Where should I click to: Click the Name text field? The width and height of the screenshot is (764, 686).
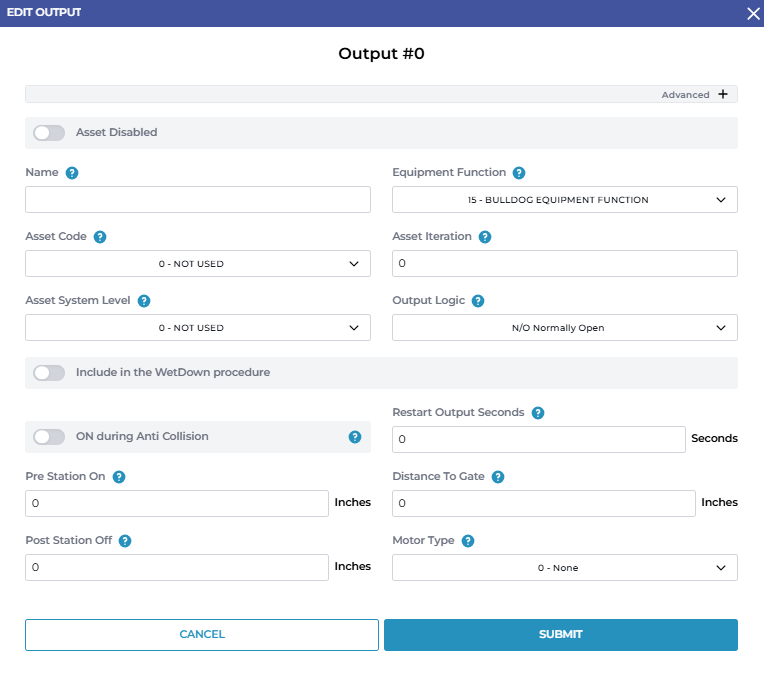coord(197,200)
